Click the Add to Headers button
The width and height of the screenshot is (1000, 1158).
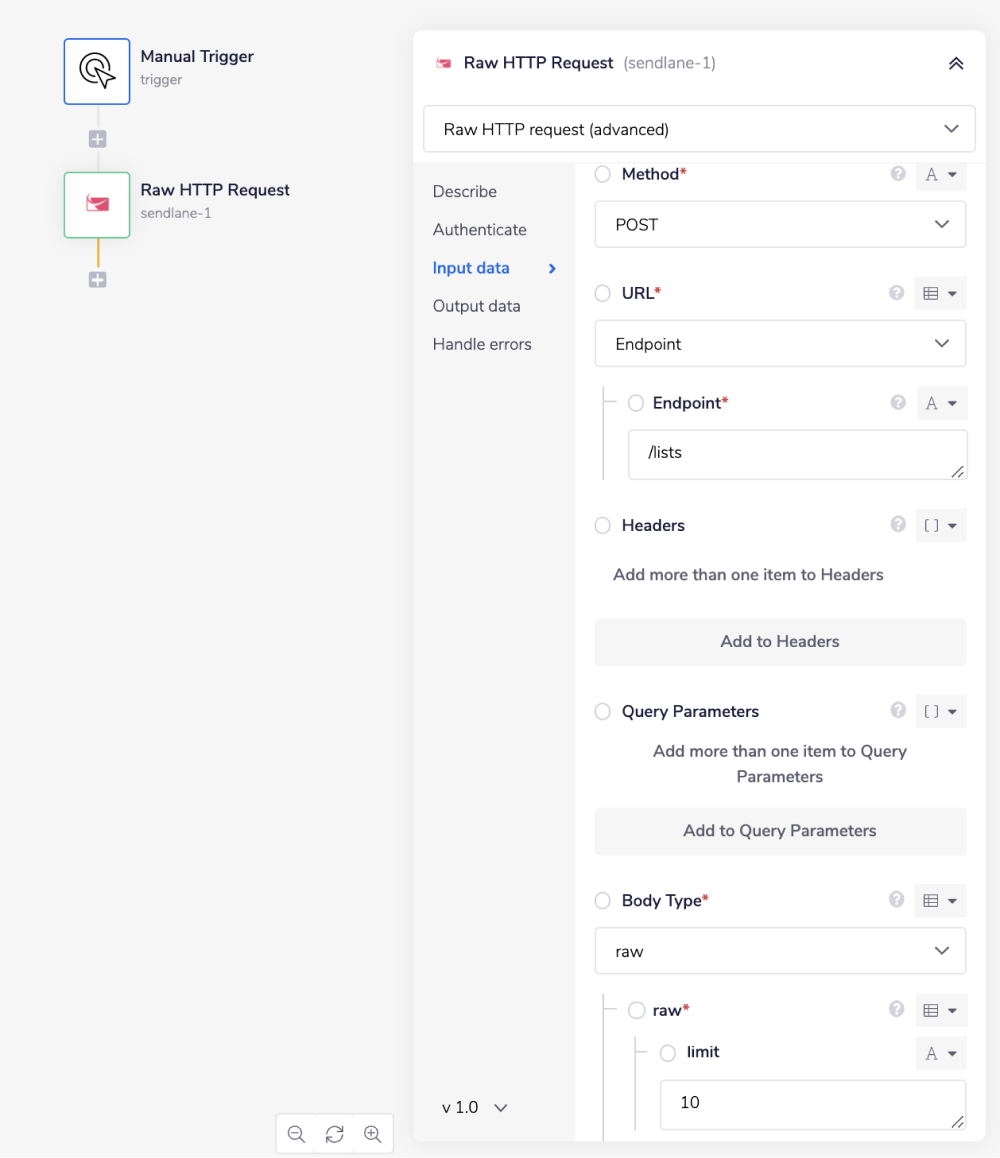[780, 642]
